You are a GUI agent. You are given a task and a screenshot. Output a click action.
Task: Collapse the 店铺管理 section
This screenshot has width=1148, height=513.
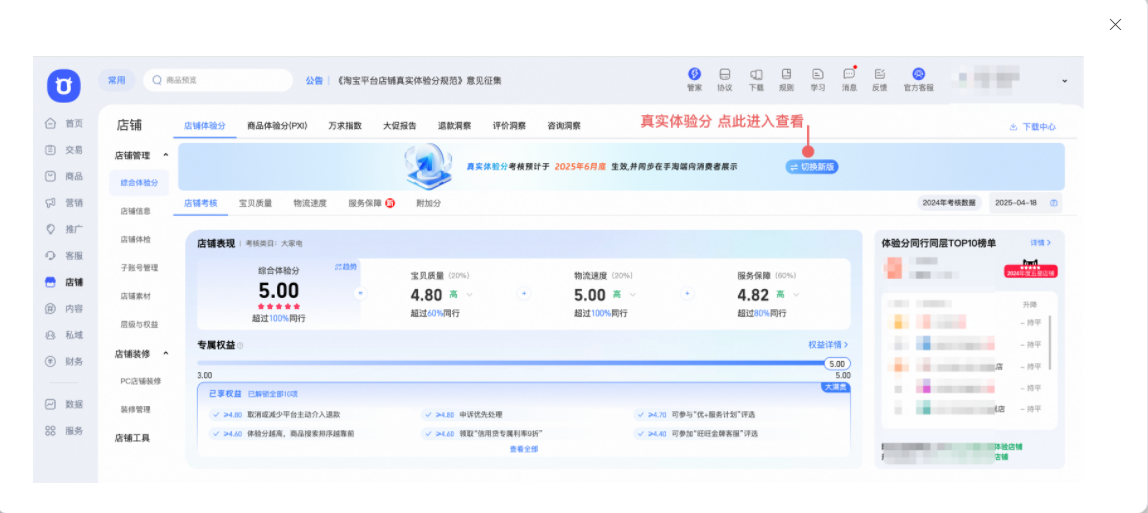165,155
